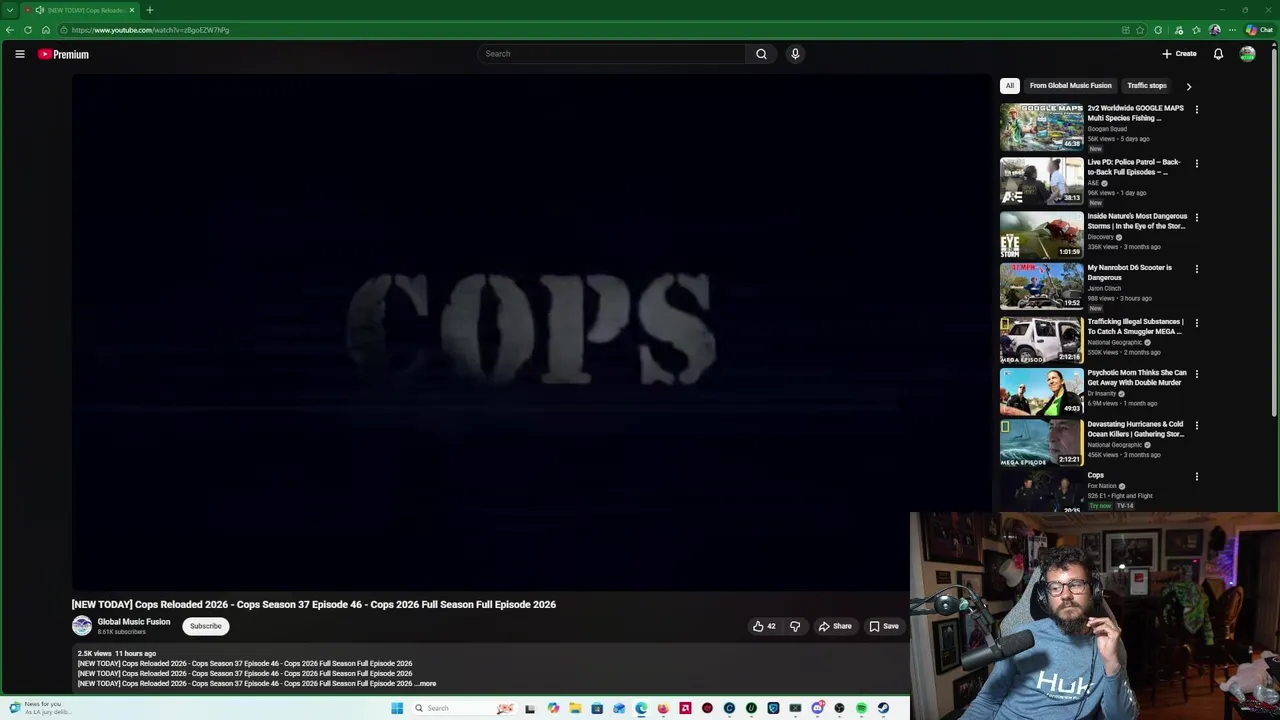Select From Global Music Fusion chip
This screenshot has height=720, width=1280.
click(1070, 86)
